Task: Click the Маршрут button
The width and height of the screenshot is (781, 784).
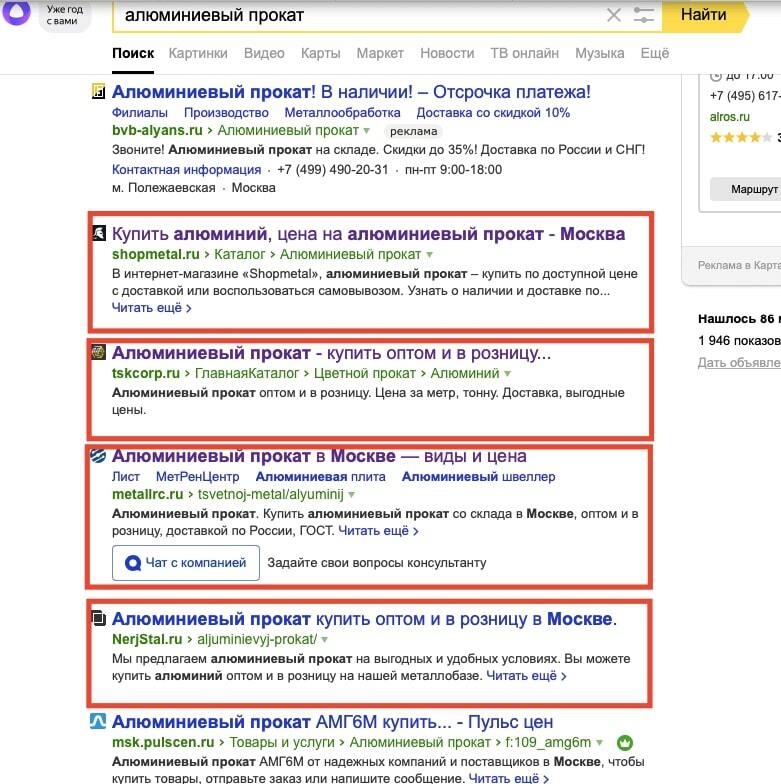Action: click(748, 189)
